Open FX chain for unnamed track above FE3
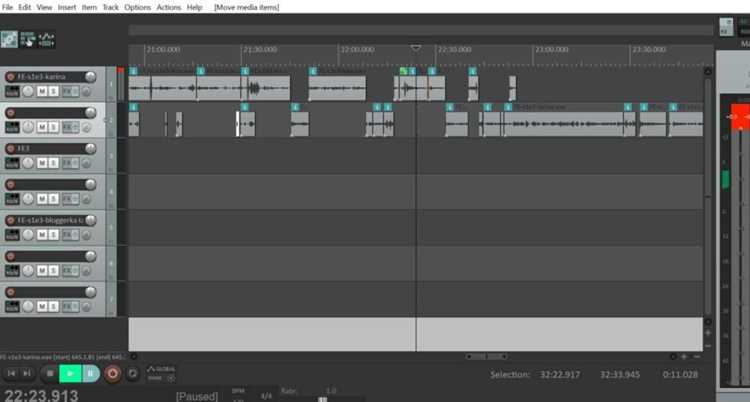Image resolution: width=750 pixels, height=402 pixels. point(68,127)
